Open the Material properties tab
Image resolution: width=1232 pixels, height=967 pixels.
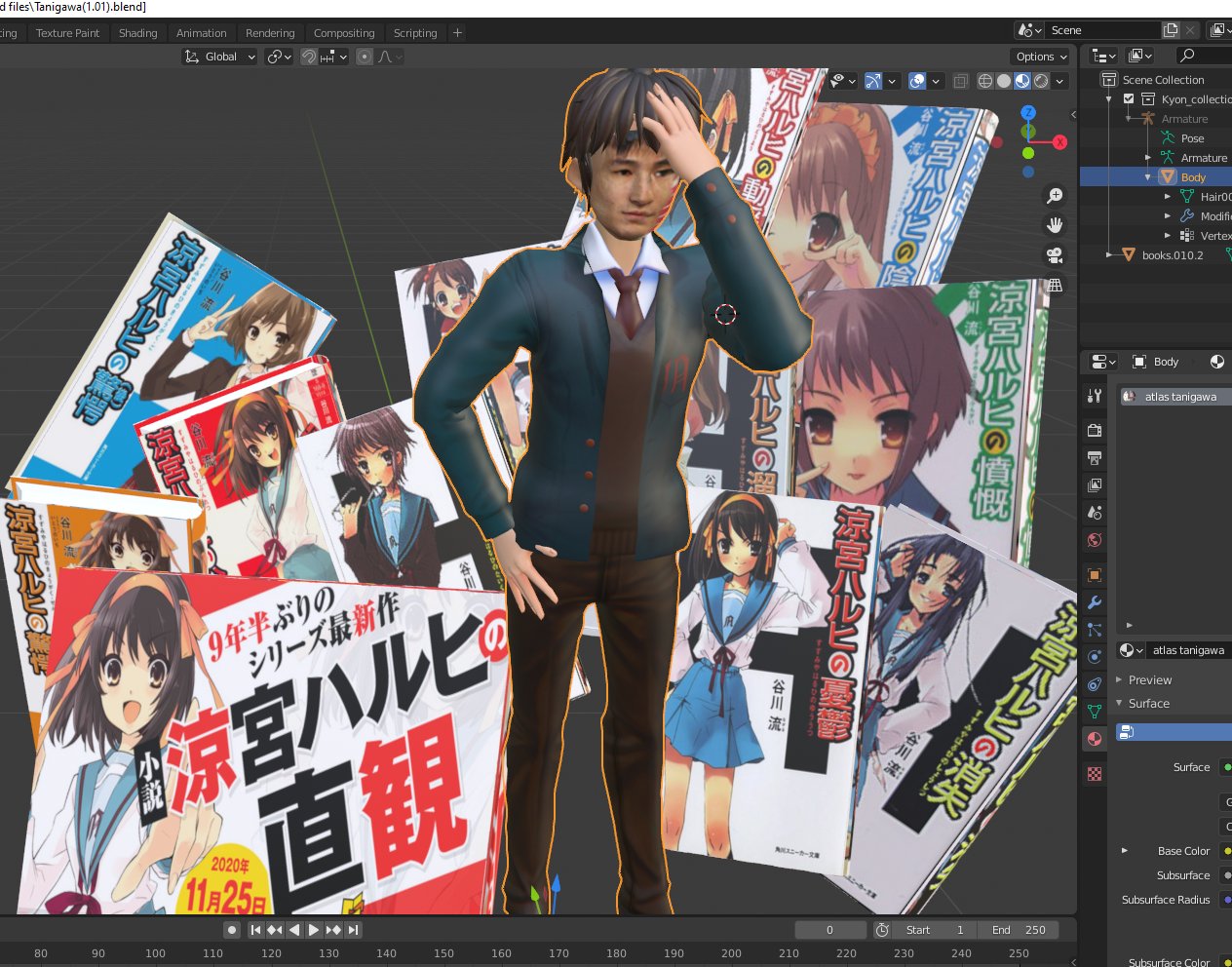point(1095,739)
